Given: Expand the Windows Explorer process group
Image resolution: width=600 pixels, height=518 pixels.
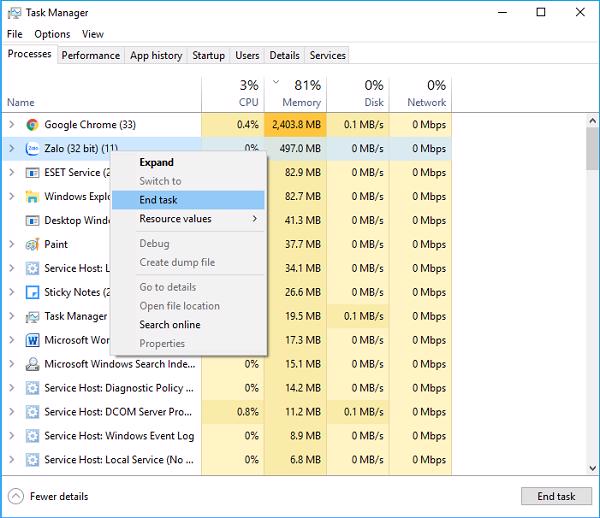Looking at the screenshot, I should [x=11, y=196].
